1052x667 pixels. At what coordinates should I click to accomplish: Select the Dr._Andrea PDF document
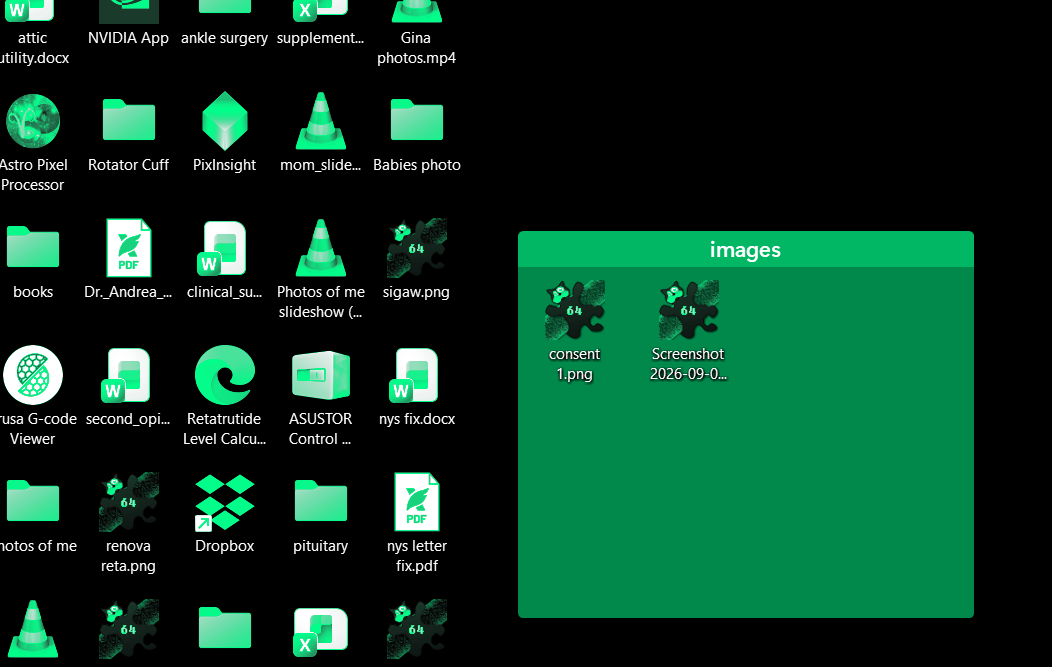128,260
